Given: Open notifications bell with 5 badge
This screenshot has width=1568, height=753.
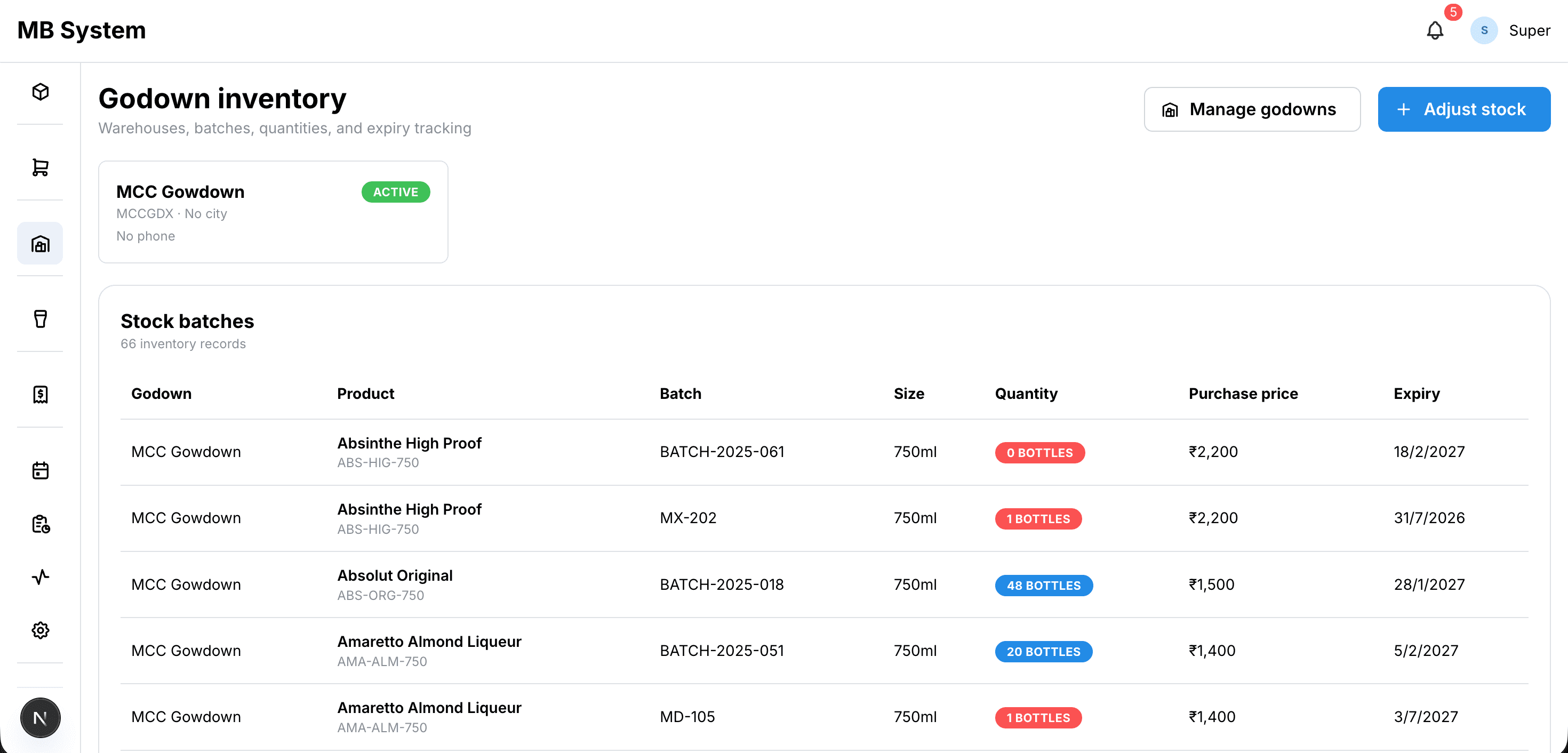Looking at the screenshot, I should pos(1435,30).
